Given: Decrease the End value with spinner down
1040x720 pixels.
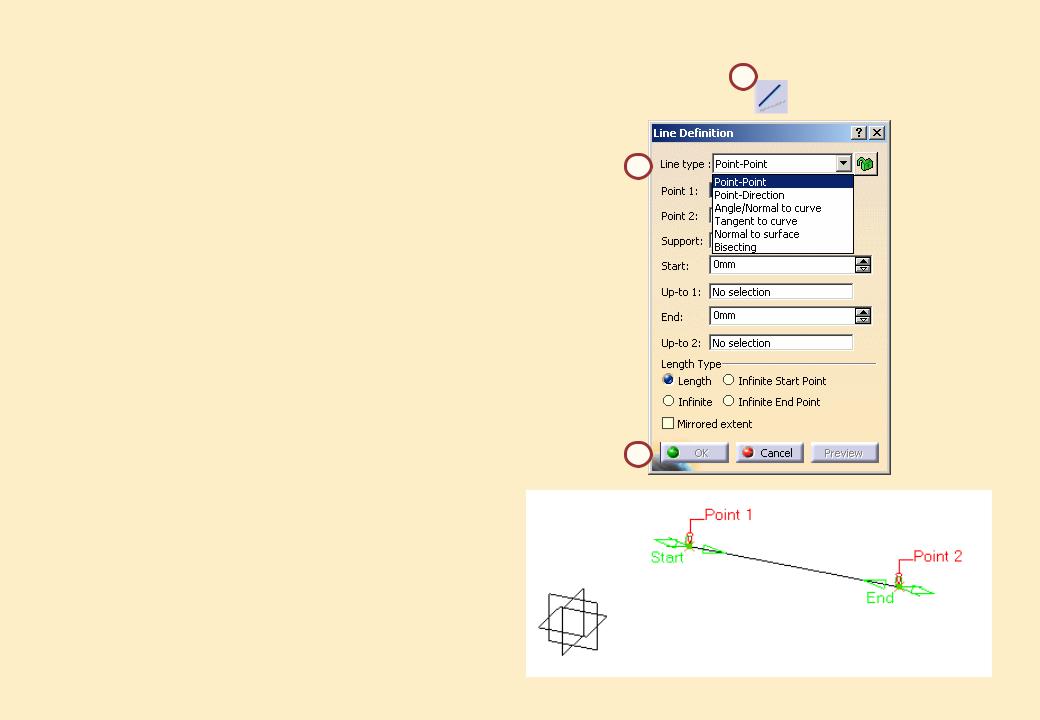Looking at the screenshot, I should click(x=863, y=320).
